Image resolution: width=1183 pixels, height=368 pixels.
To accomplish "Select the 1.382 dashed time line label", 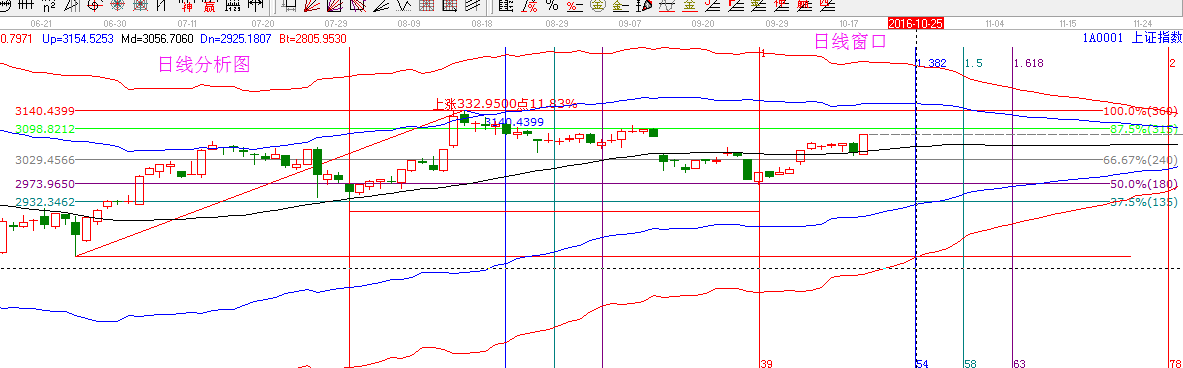I will tap(932, 63).
